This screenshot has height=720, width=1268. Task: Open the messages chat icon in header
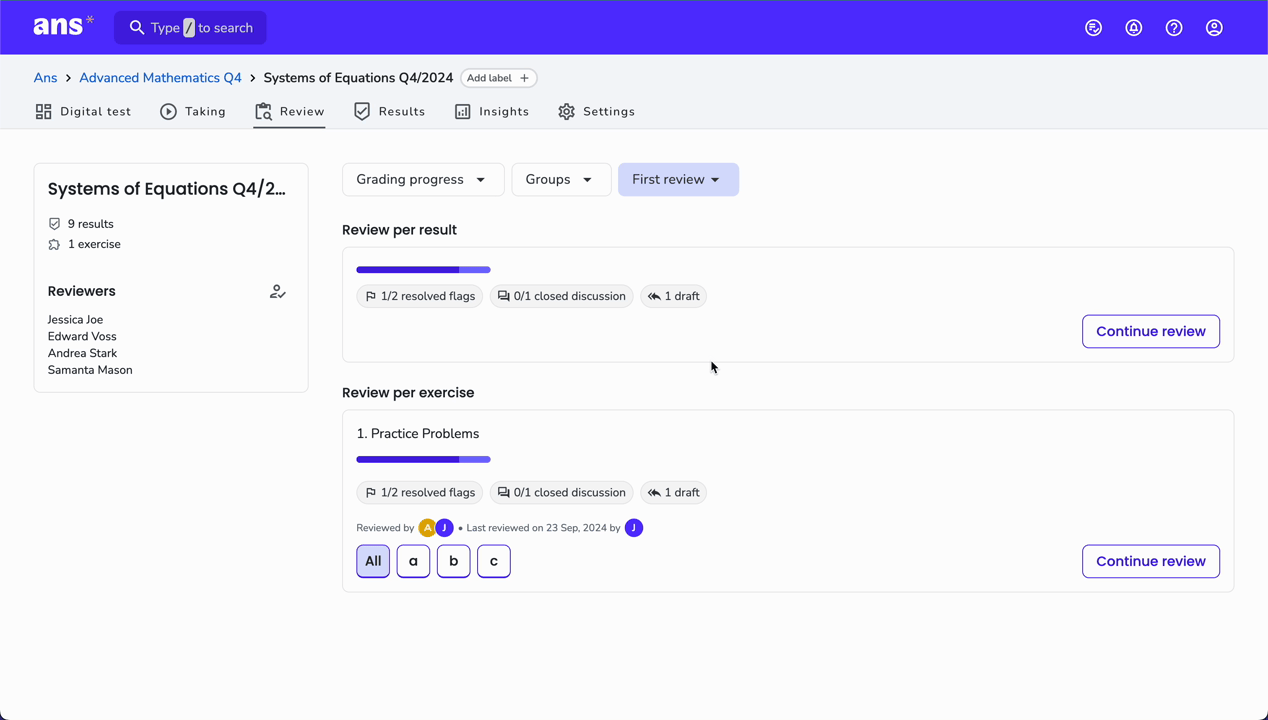1094,28
